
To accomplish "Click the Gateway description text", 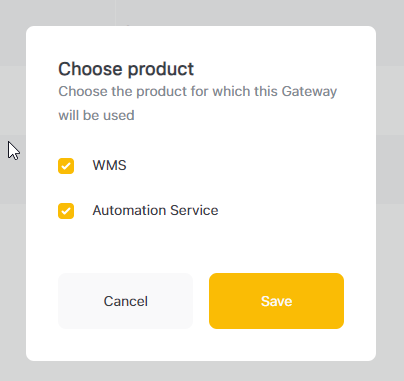I will 198,103.
